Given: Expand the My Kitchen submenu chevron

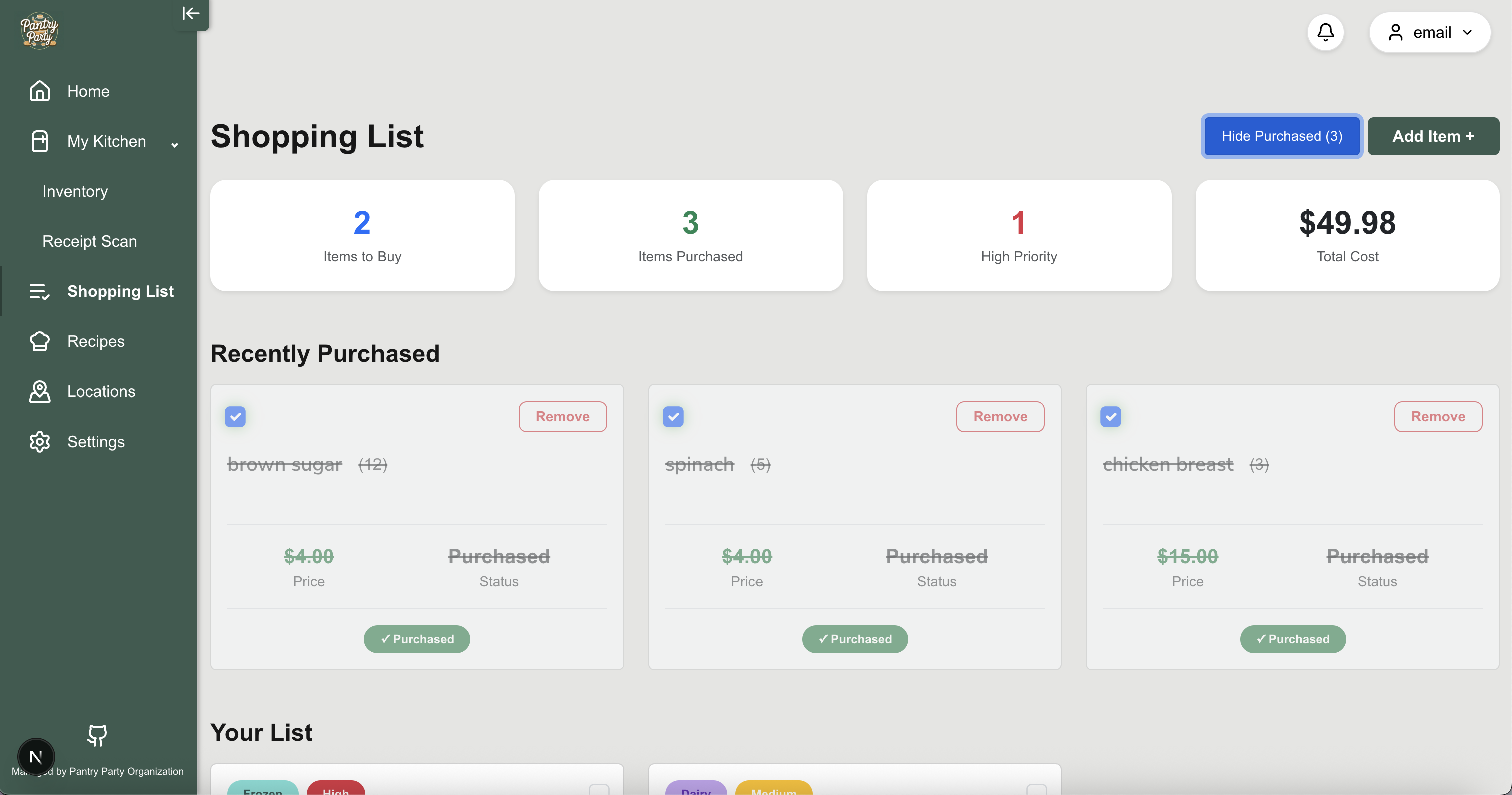Looking at the screenshot, I should pyautogui.click(x=174, y=144).
